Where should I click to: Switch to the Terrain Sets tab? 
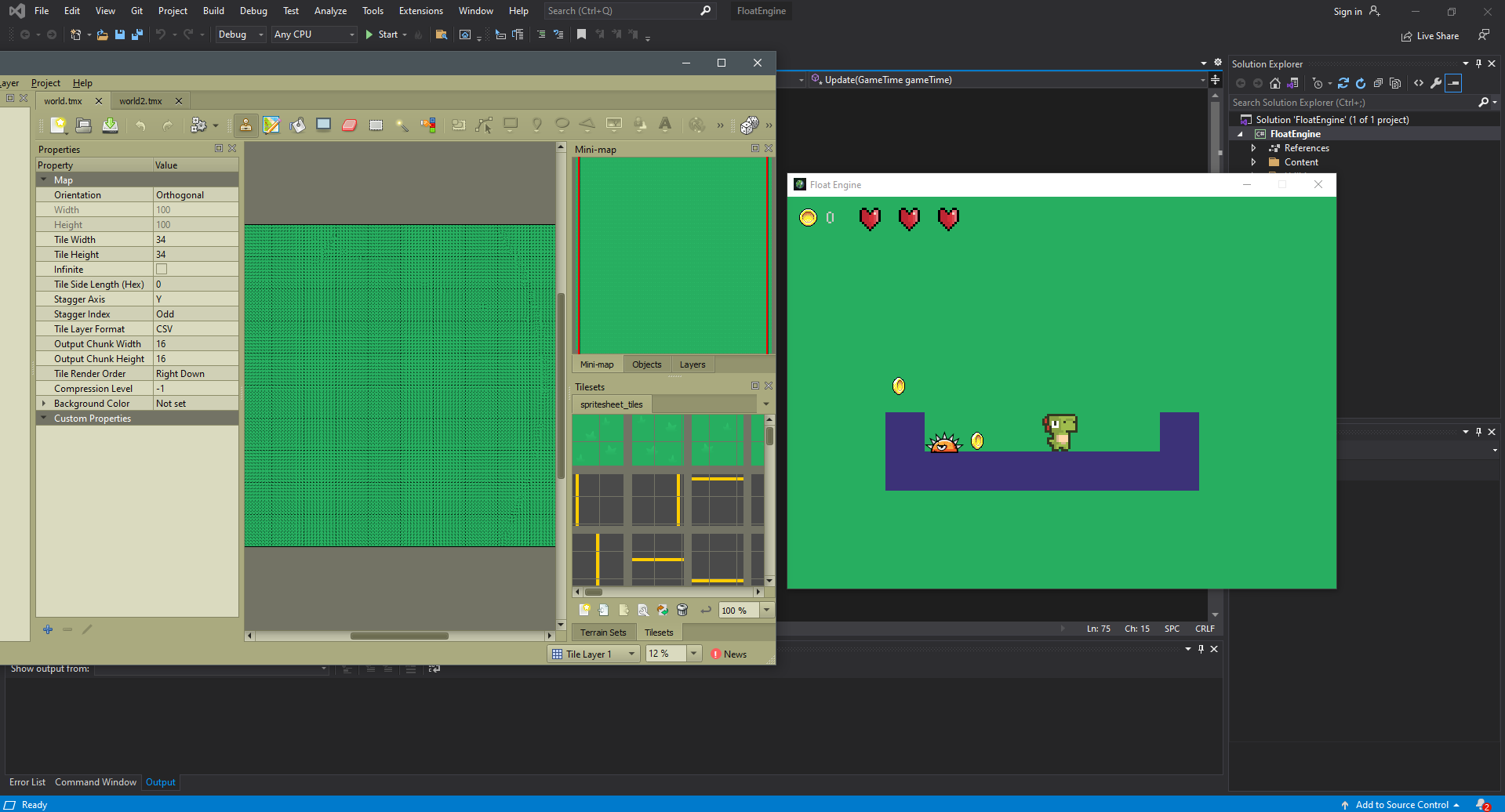click(x=603, y=632)
